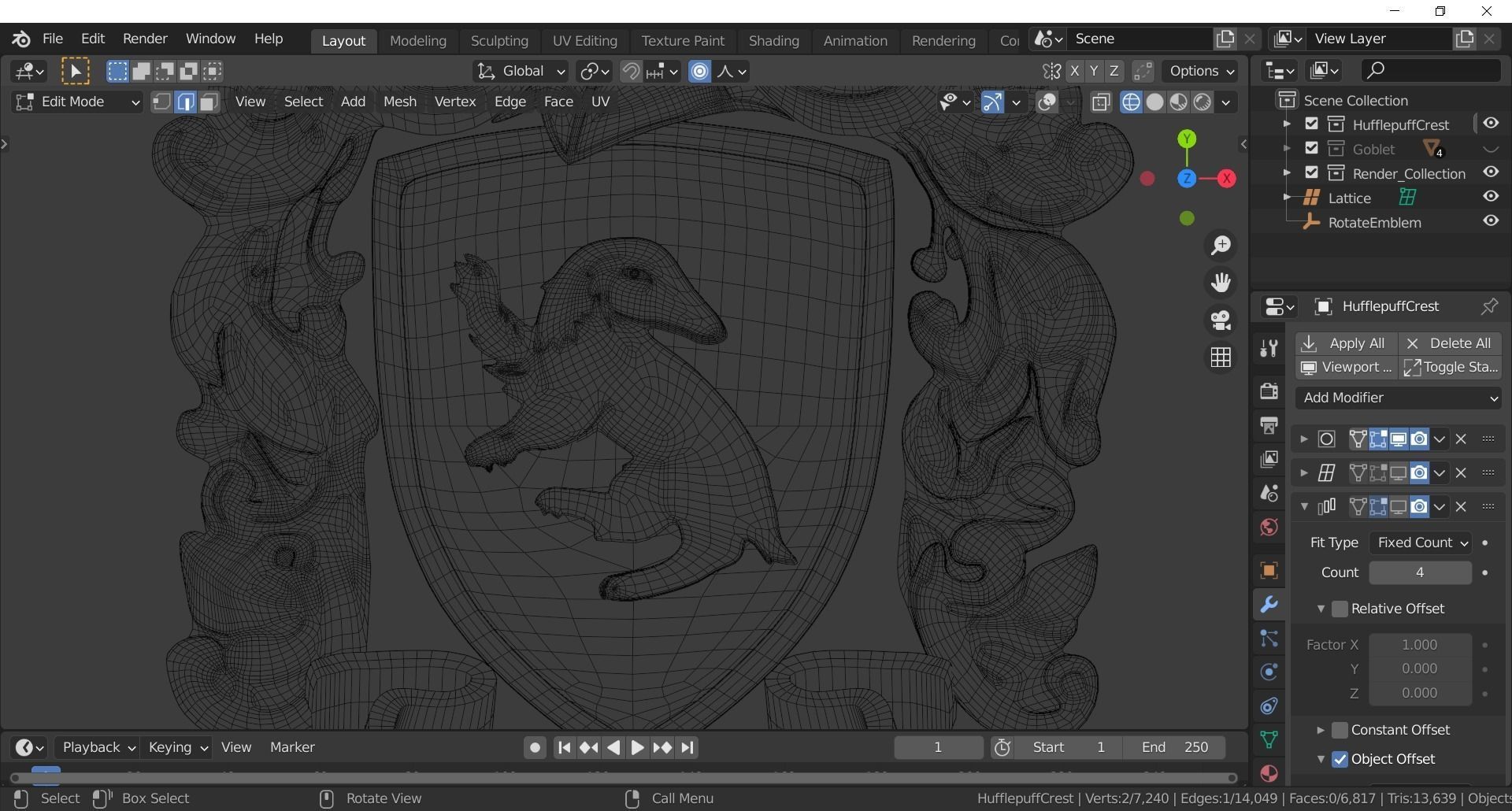
Task: Click the pan view hand icon
Action: (1221, 283)
